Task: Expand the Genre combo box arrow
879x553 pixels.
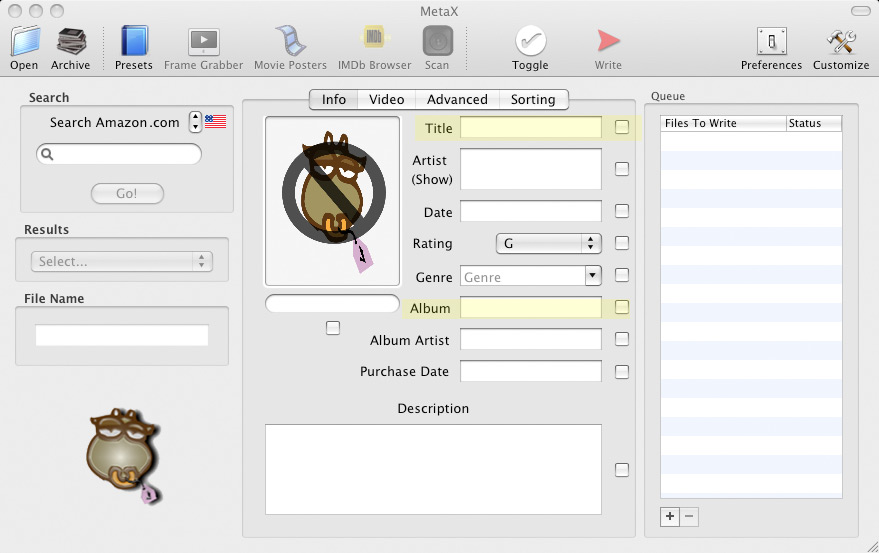Action: tap(593, 275)
